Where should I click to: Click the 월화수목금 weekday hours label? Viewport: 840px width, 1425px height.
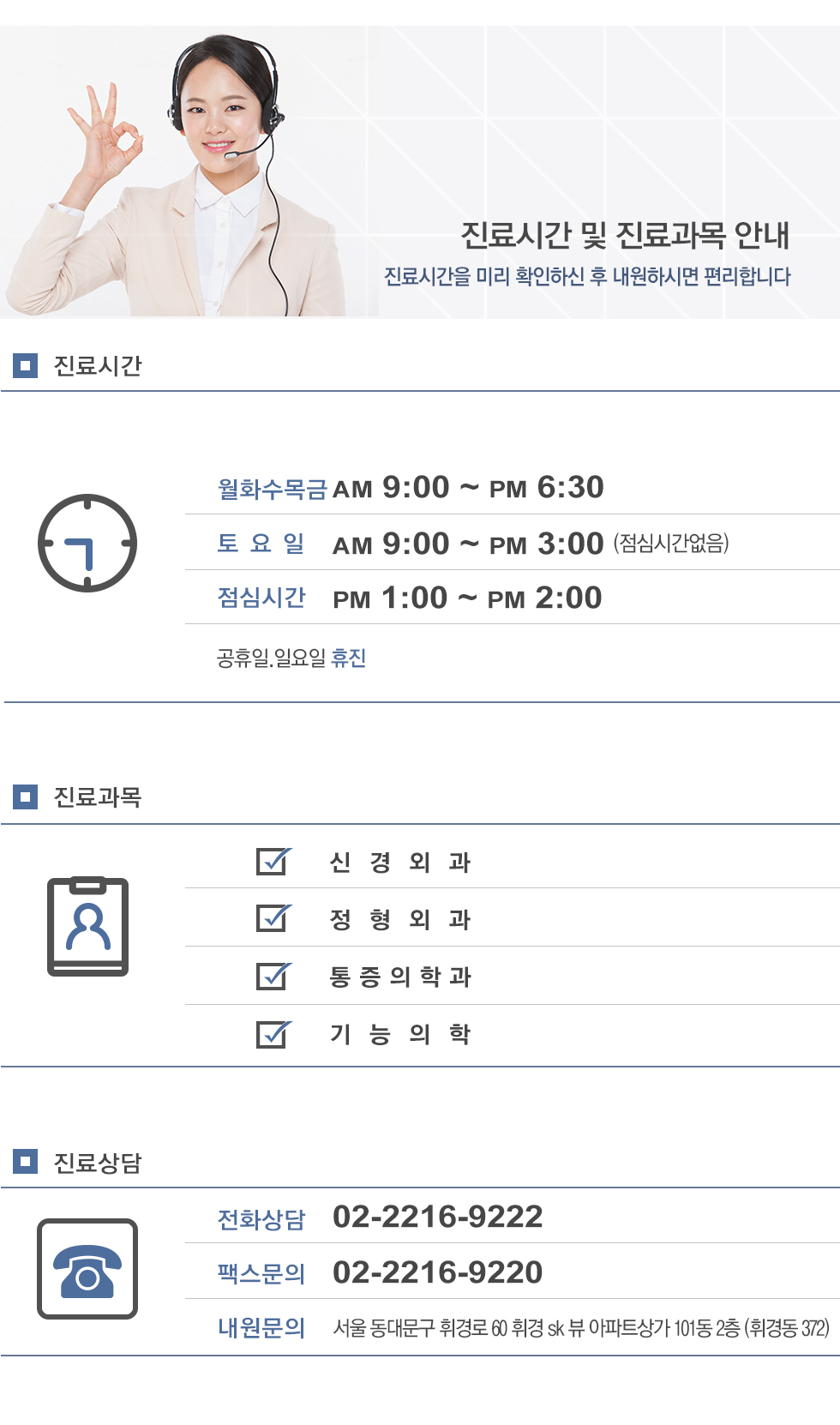[273, 489]
